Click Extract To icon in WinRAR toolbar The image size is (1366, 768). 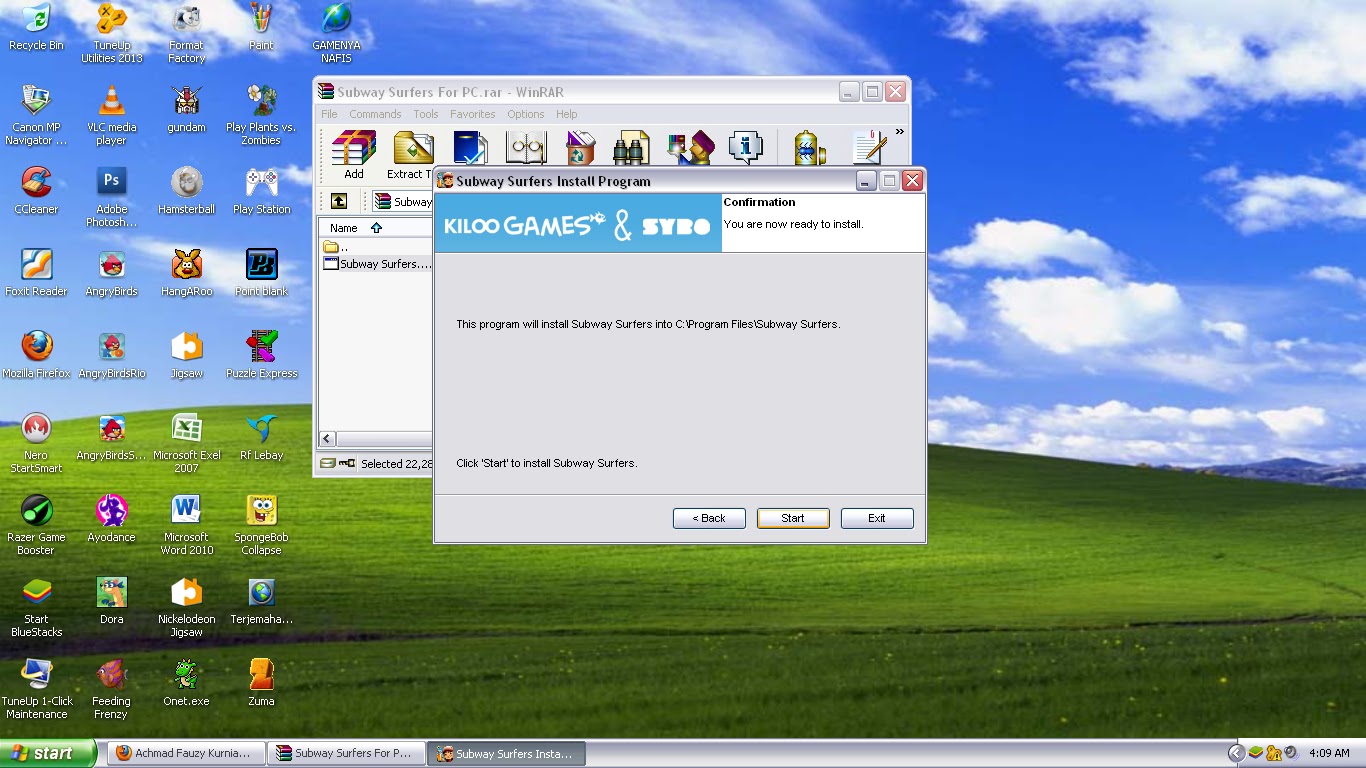412,154
